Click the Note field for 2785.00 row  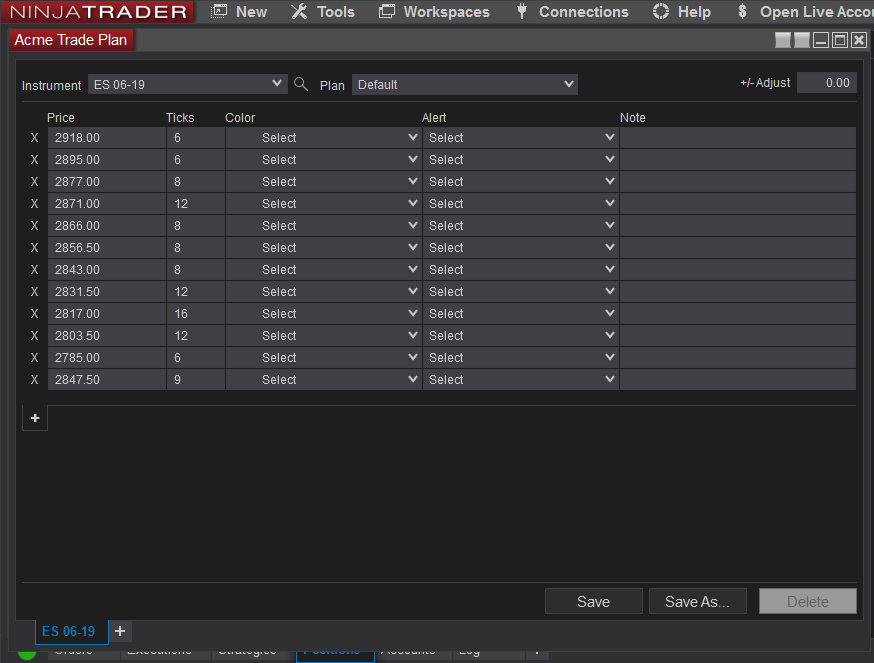[738, 358]
